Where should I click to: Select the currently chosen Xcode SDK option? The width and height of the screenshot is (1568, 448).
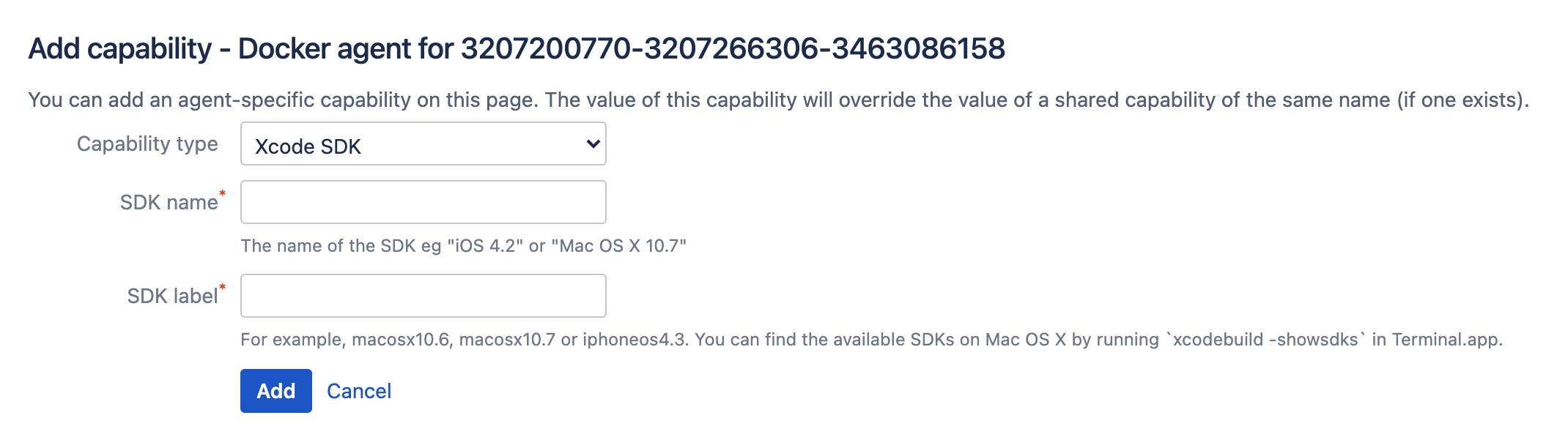308,146
